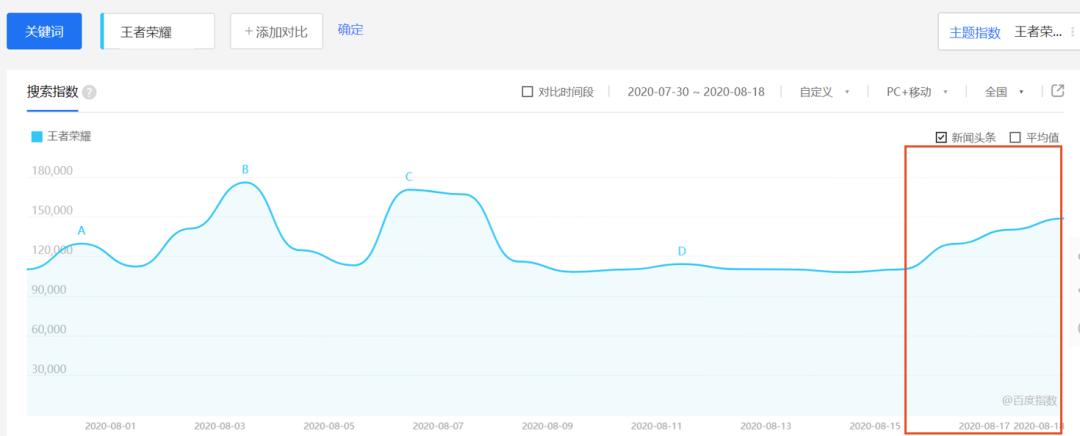Click news marker B on chart

245,169
